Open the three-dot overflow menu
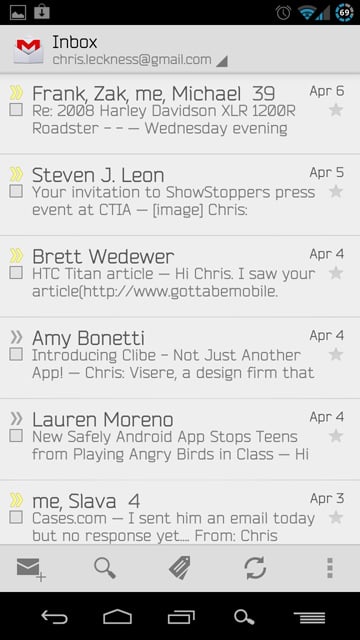This screenshot has width=360, height=640. 330,568
